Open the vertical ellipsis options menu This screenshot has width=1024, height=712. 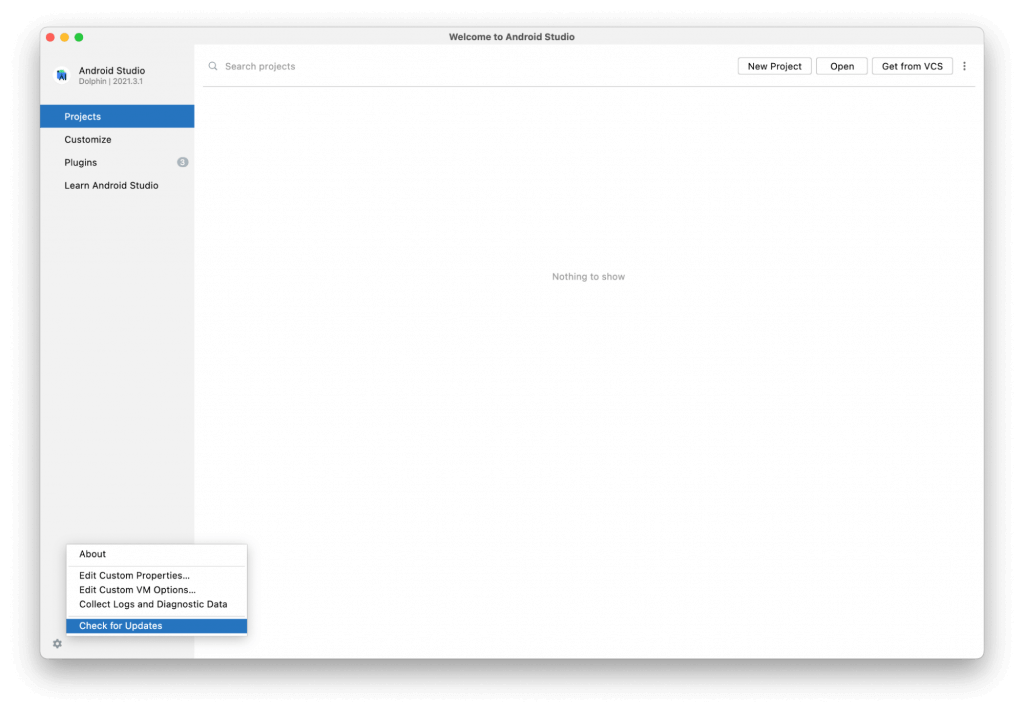click(x=964, y=66)
